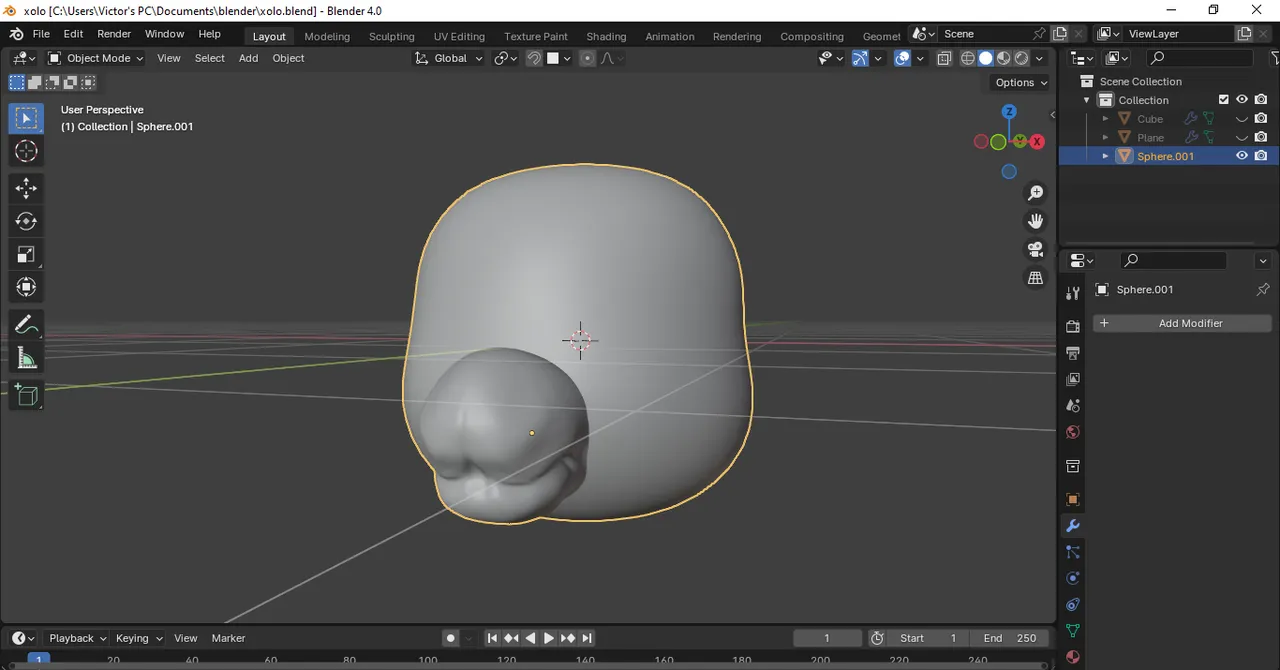Open the Render properties tab
Viewport: 1280px width, 670px height.
point(1073,326)
